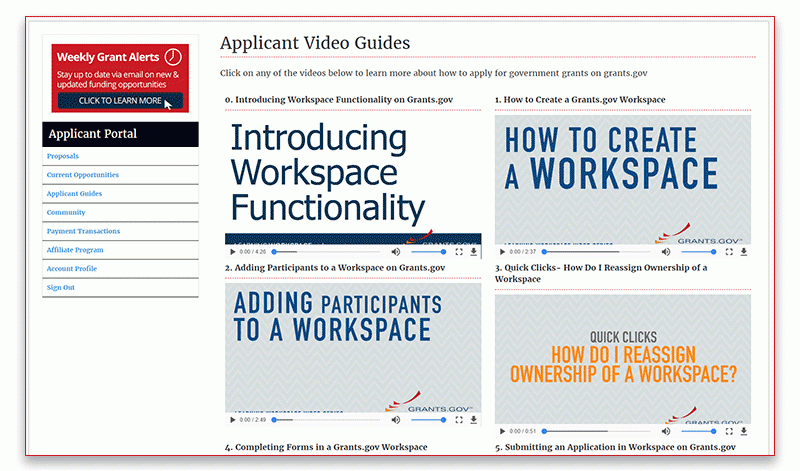The image size is (800, 471).
Task: Mute the How to Create a Workspace video
Action: coord(665,252)
